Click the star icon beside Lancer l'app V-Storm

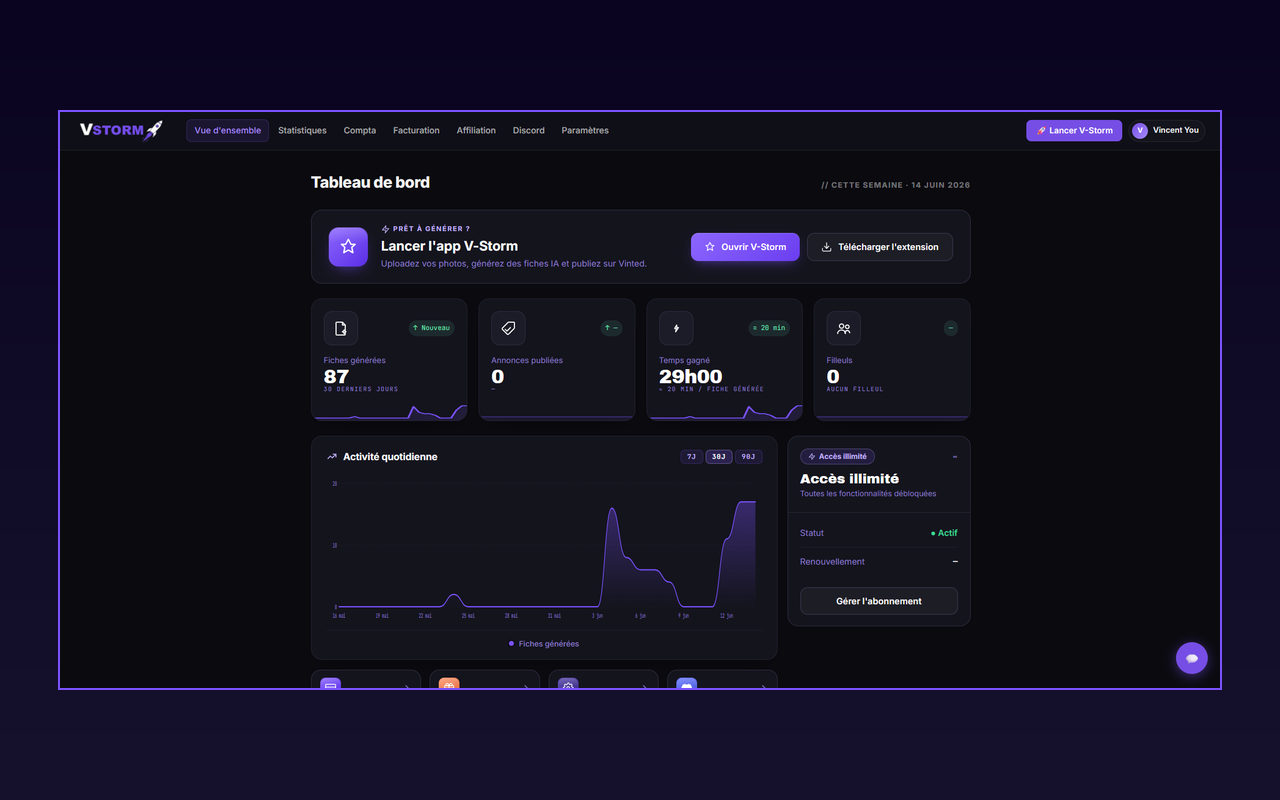coord(348,247)
